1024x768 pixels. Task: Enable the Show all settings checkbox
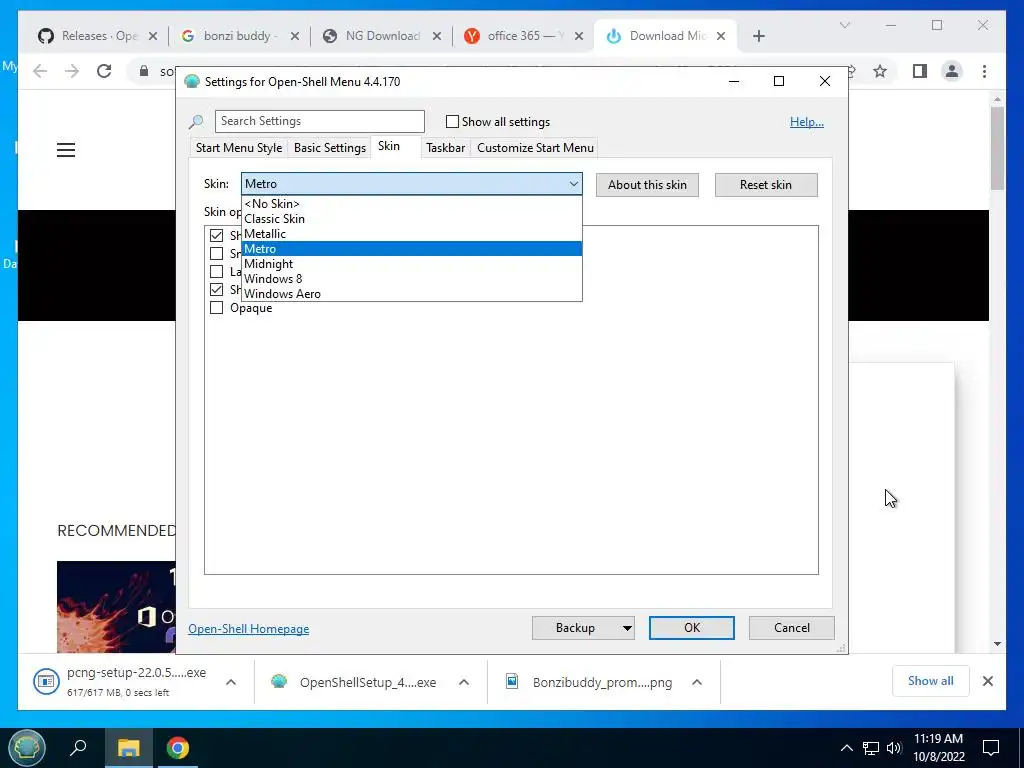(452, 121)
